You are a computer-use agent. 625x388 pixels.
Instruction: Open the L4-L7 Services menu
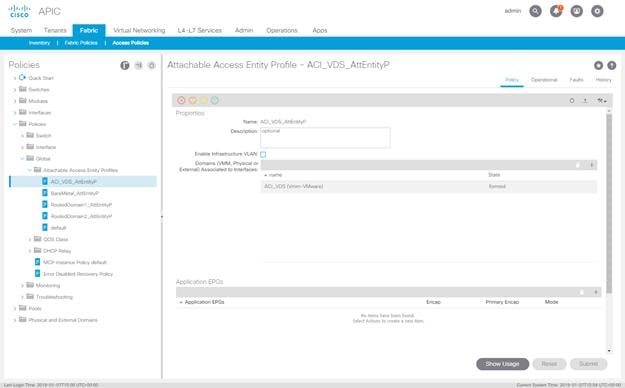click(200, 30)
